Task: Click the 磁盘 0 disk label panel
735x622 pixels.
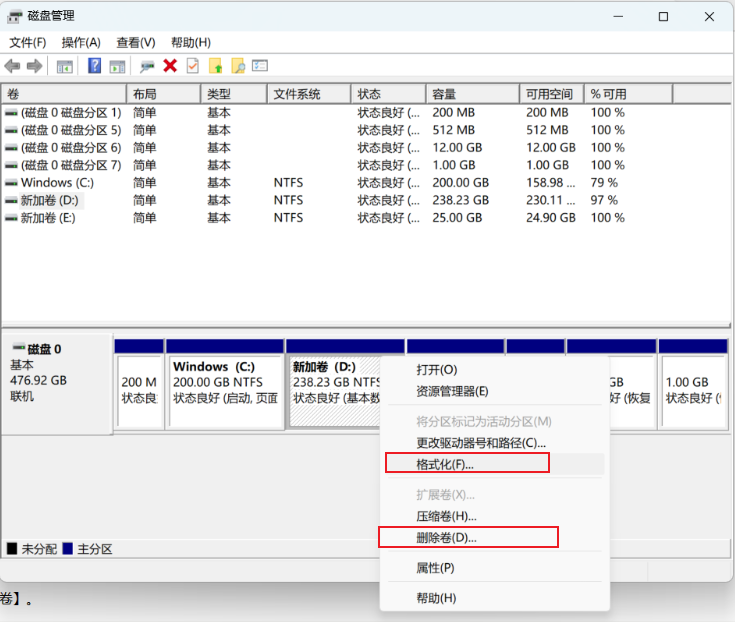Action: click(57, 383)
